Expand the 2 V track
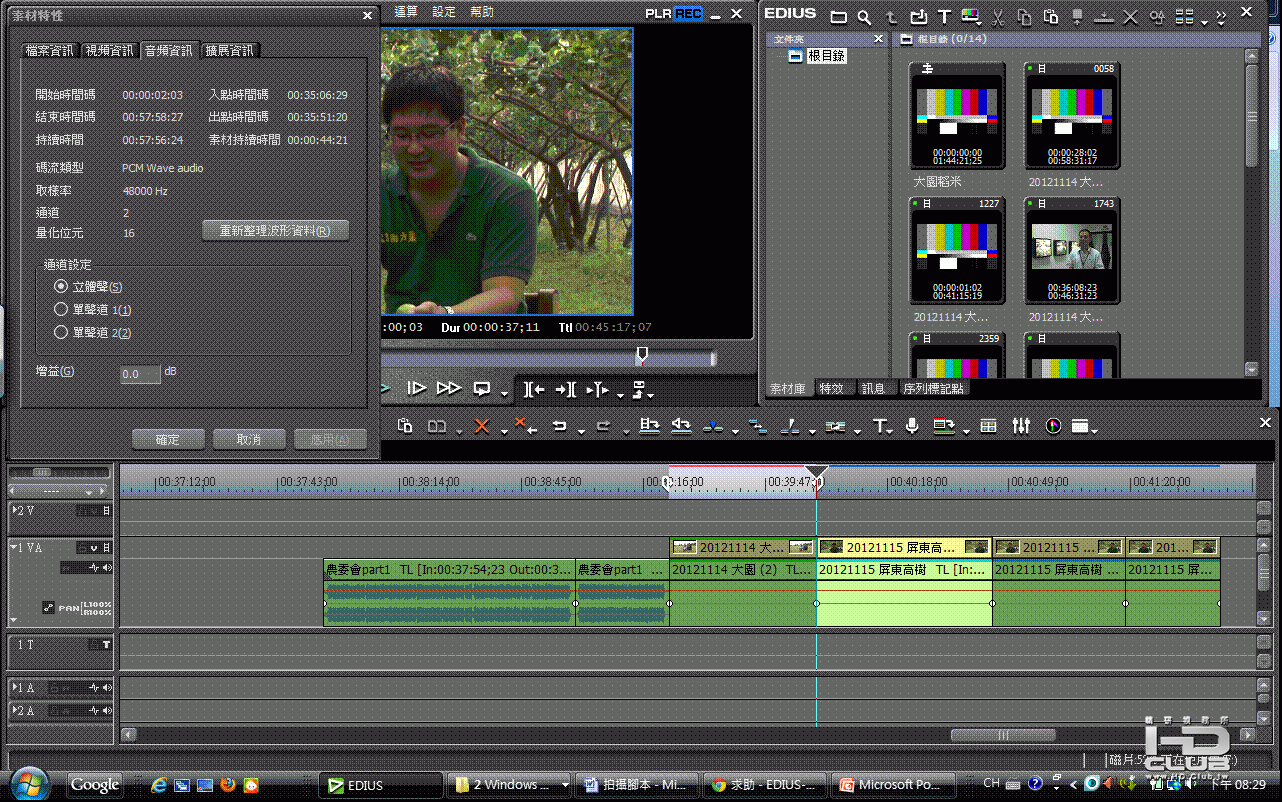The height and width of the screenshot is (802, 1282). pyautogui.click(x=14, y=510)
